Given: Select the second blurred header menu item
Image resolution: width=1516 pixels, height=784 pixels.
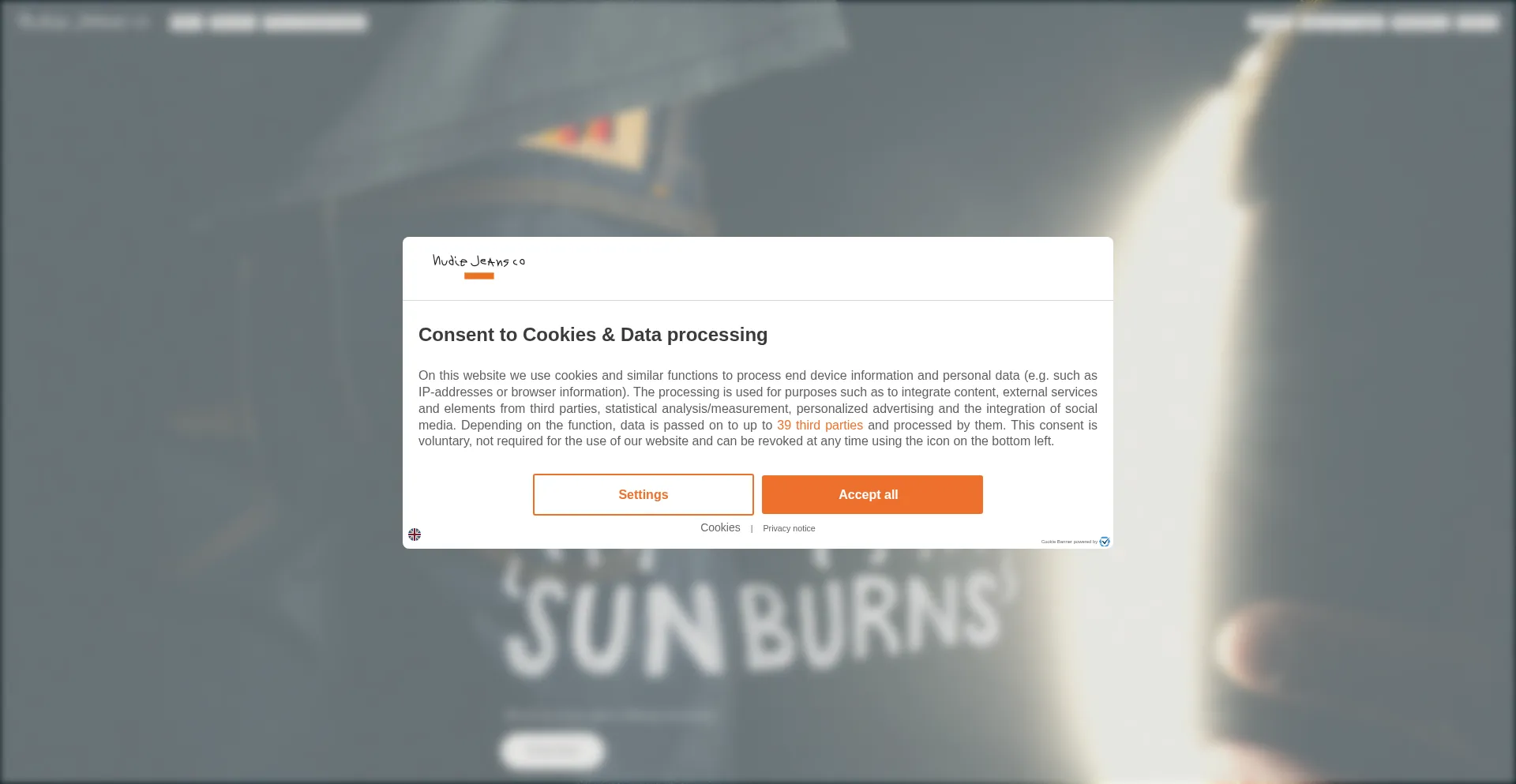Looking at the screenshot, I should pyautogui.click(x=232, y=22).
